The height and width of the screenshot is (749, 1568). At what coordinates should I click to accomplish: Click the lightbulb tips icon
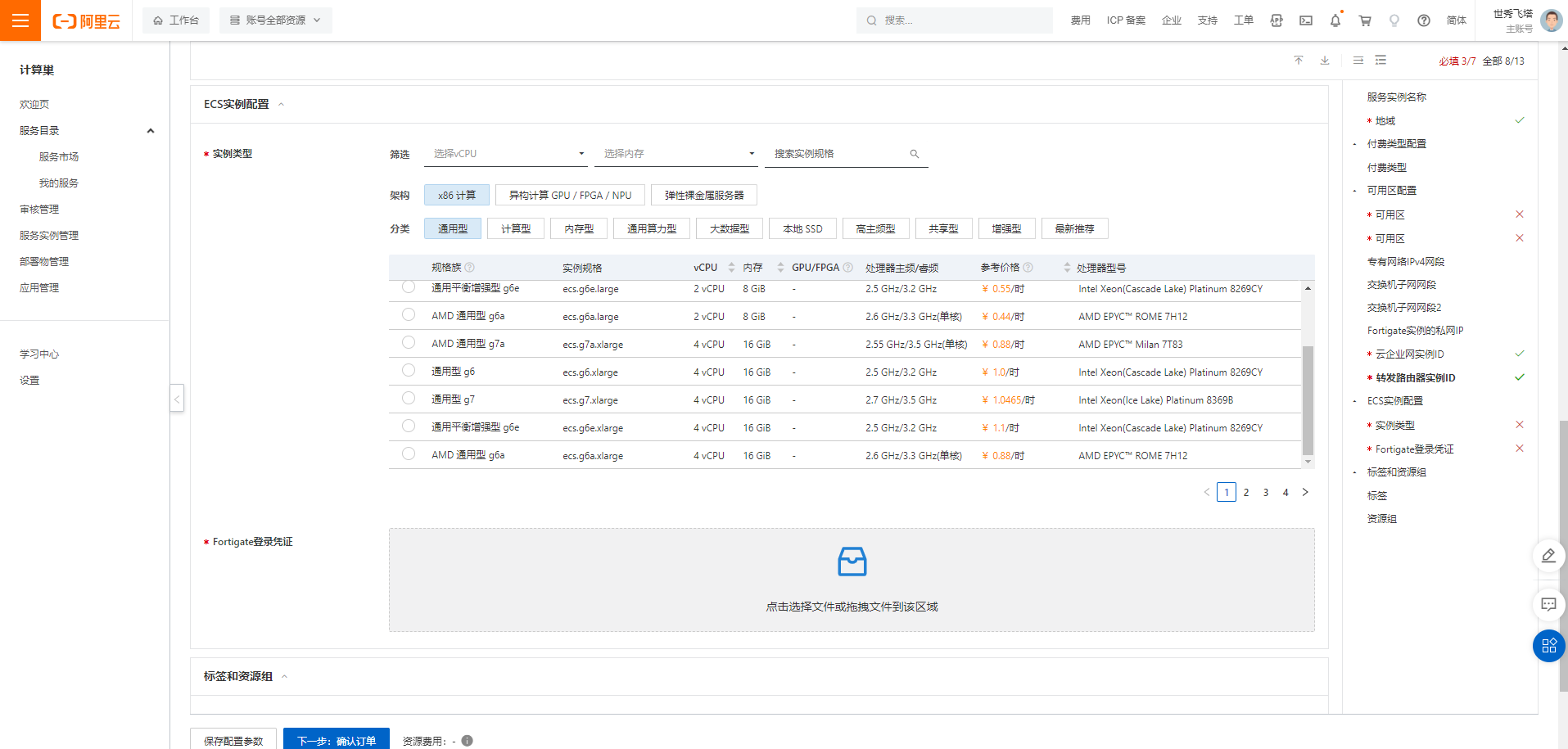[x=1394, y=20]
